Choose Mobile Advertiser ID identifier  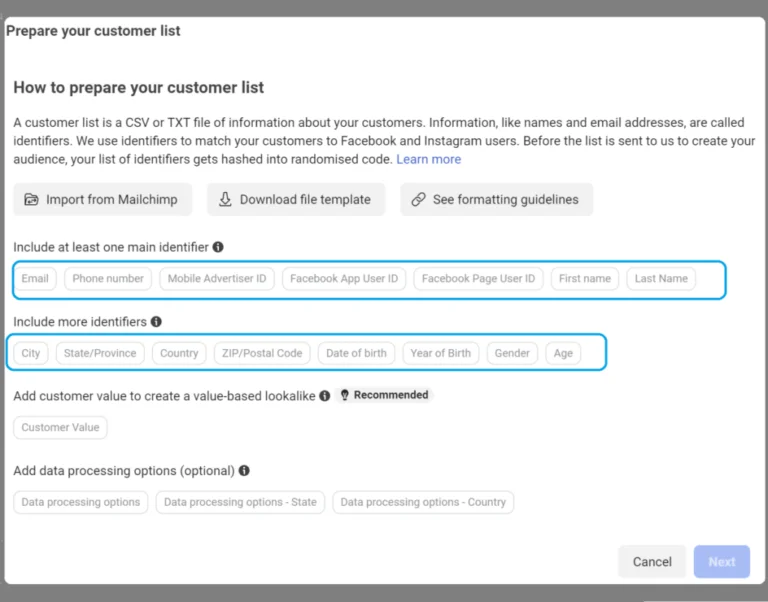217,279
